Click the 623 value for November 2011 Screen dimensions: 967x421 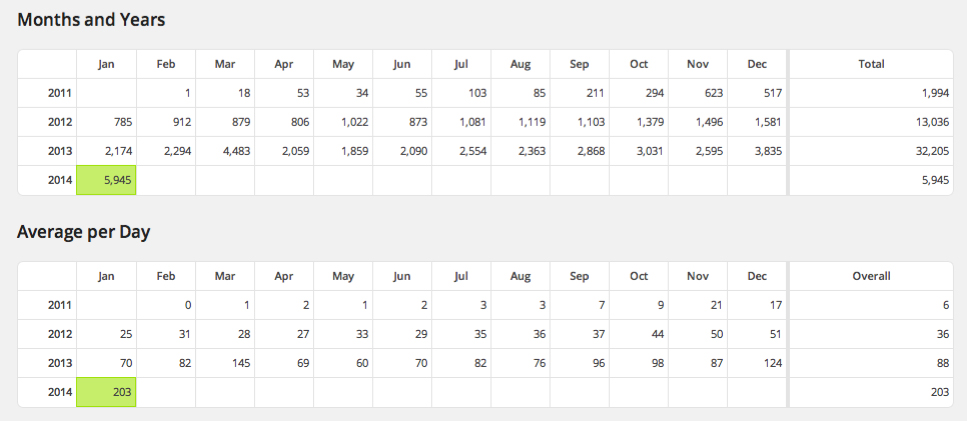(x=697, y=93)
